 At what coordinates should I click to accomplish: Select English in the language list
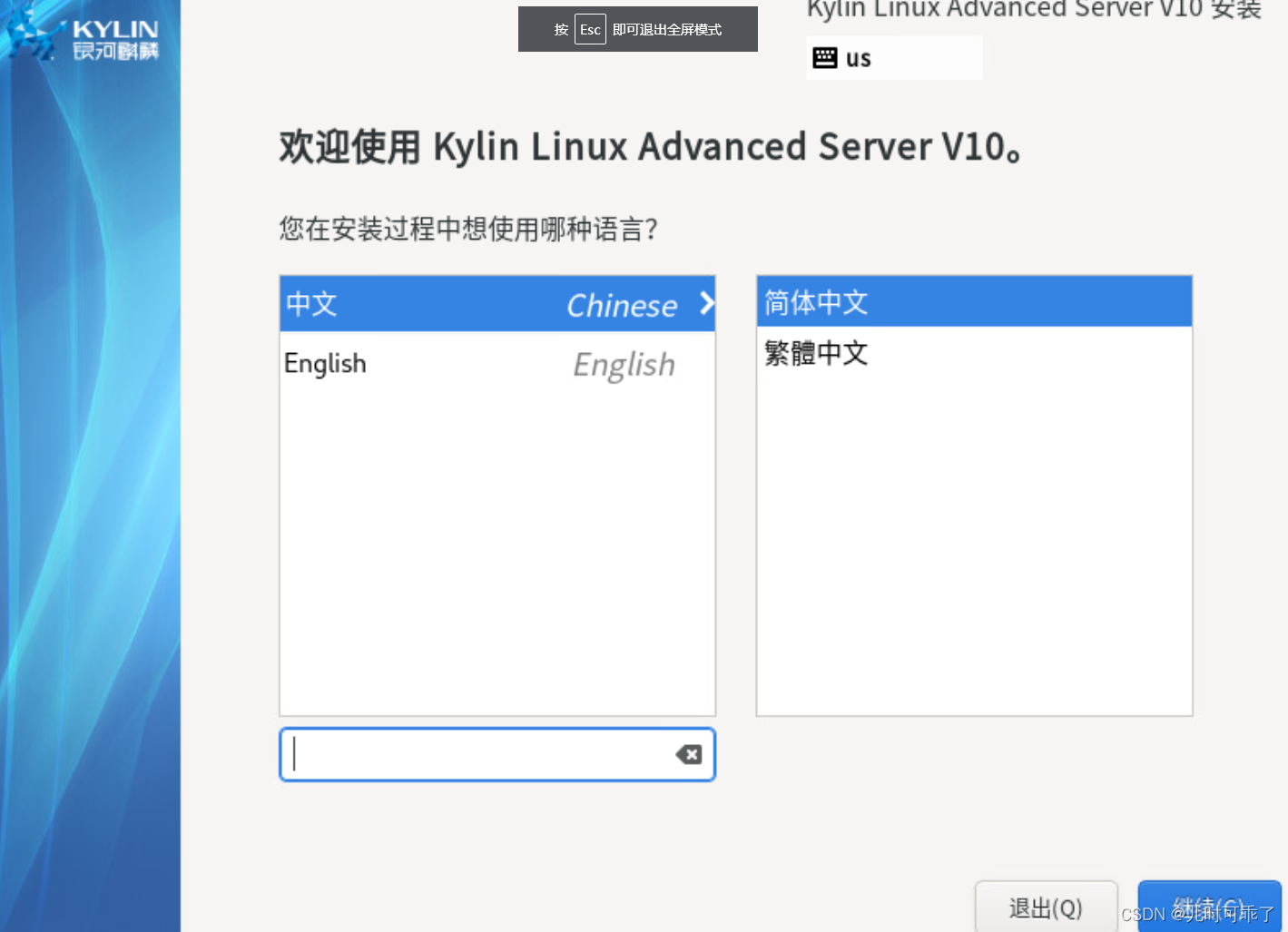[497, 364]
